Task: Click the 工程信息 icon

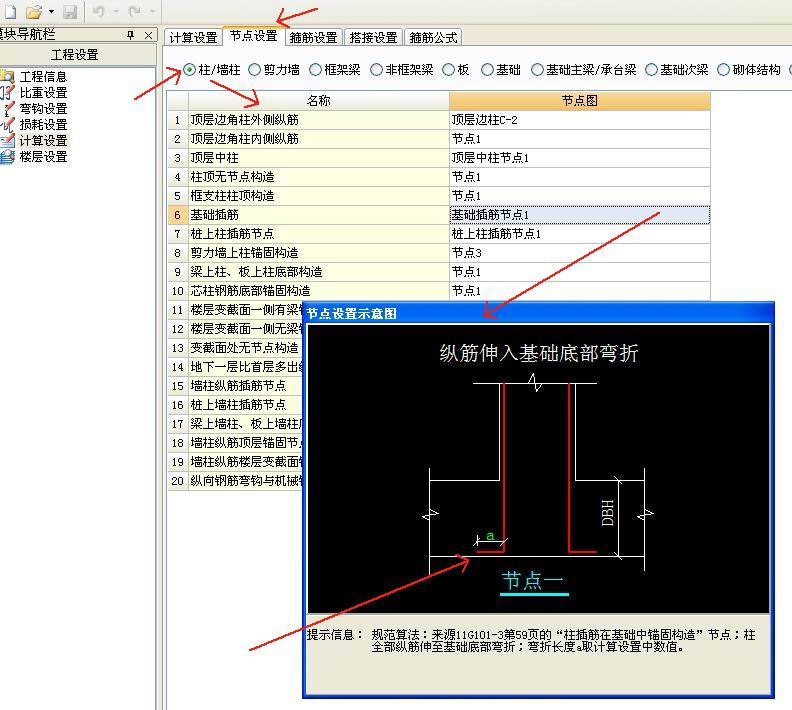Action: (7, 76)
